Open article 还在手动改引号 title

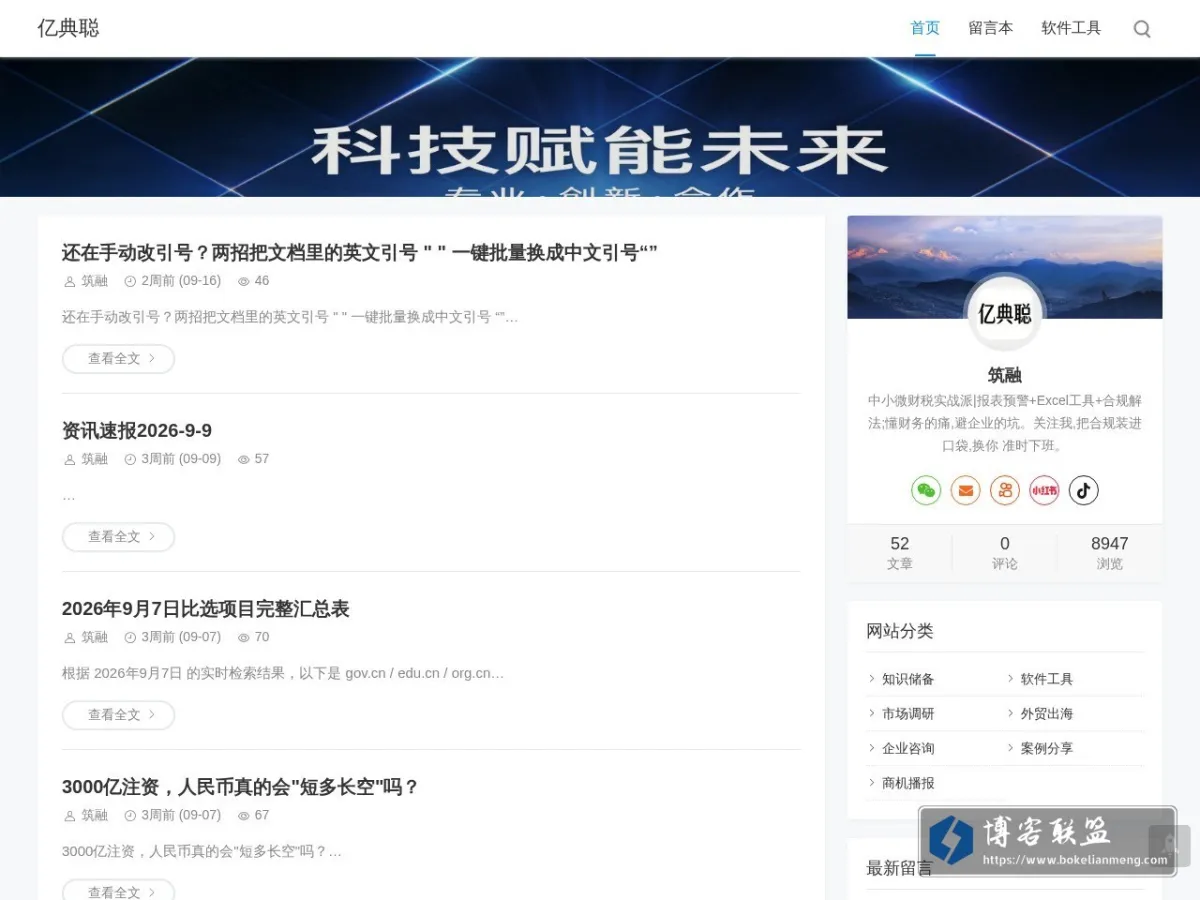(360, 253)
